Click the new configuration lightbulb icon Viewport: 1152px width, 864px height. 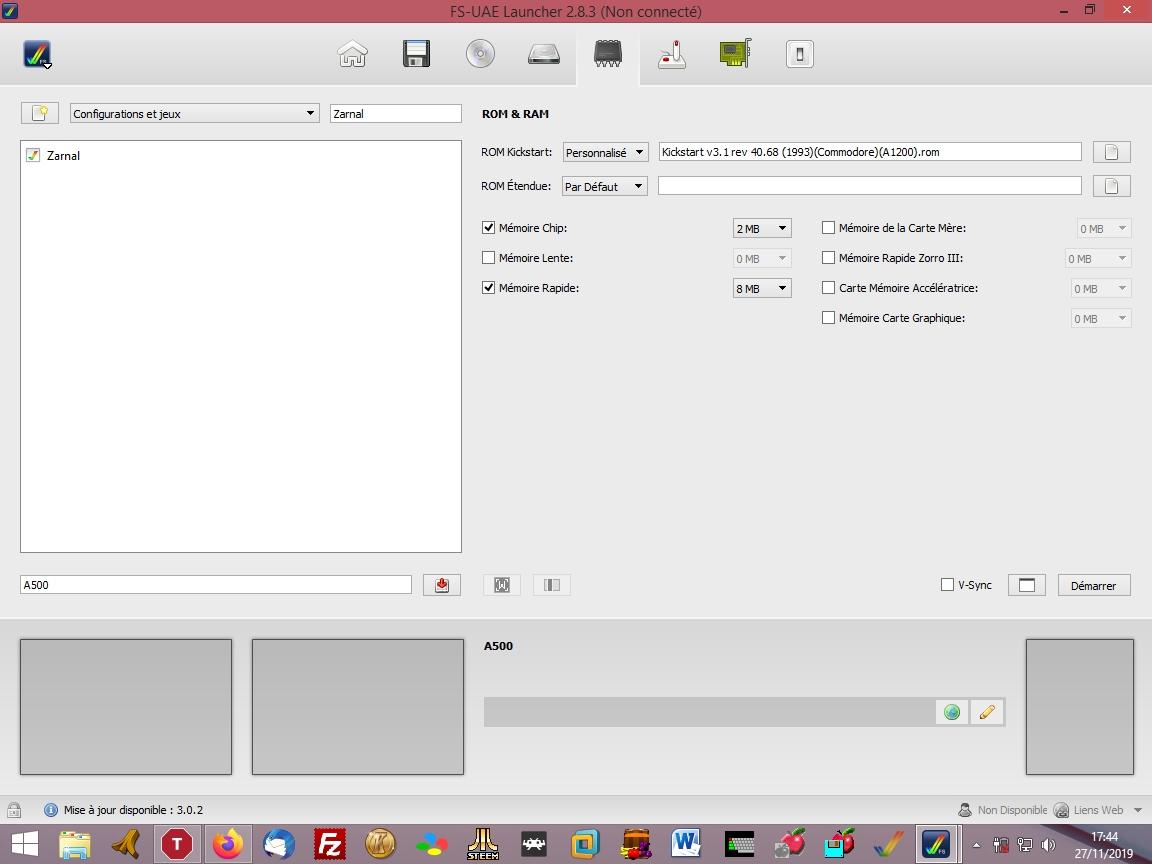point(39,113)
